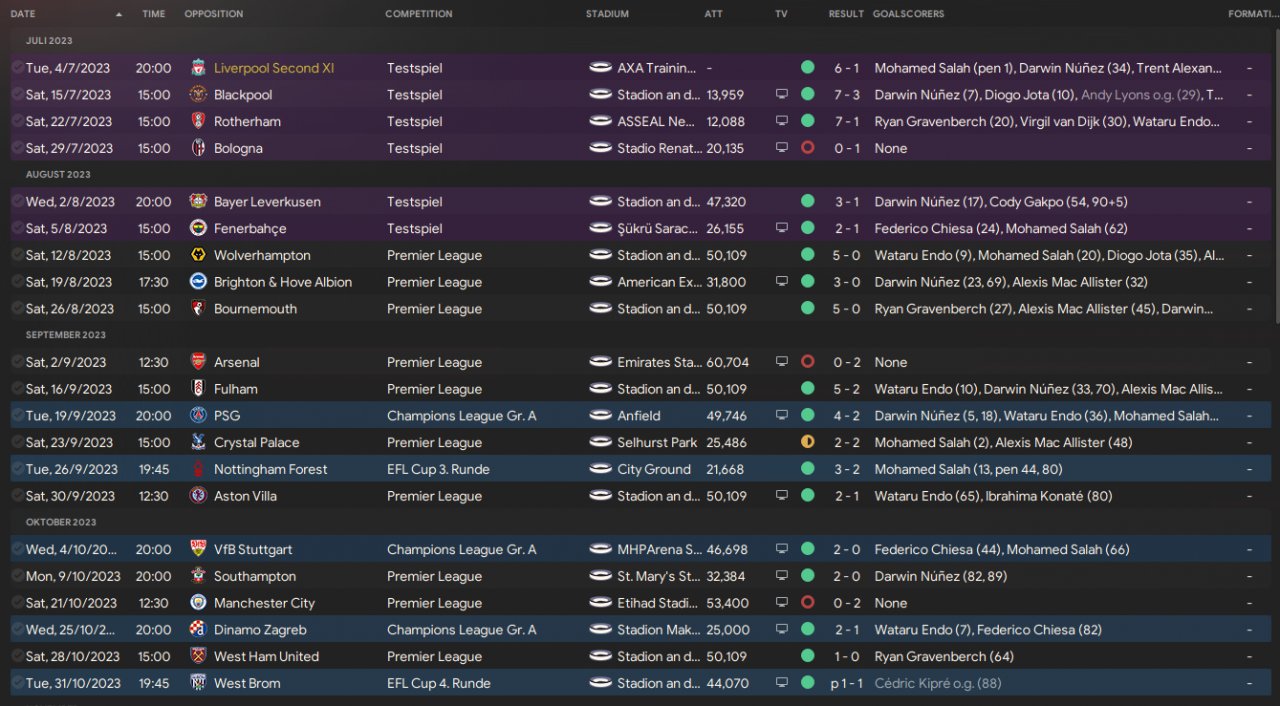Collapse the Oktober 2023 month group
This screenshot has width=1280, height=706.
tap(61, 522)
